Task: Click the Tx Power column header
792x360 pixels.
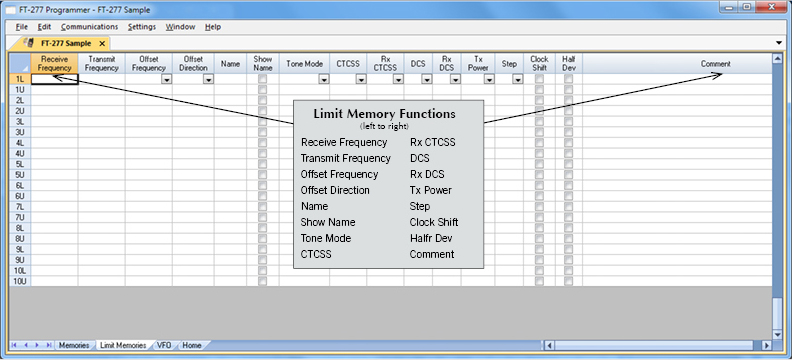Action: [478, 64]
